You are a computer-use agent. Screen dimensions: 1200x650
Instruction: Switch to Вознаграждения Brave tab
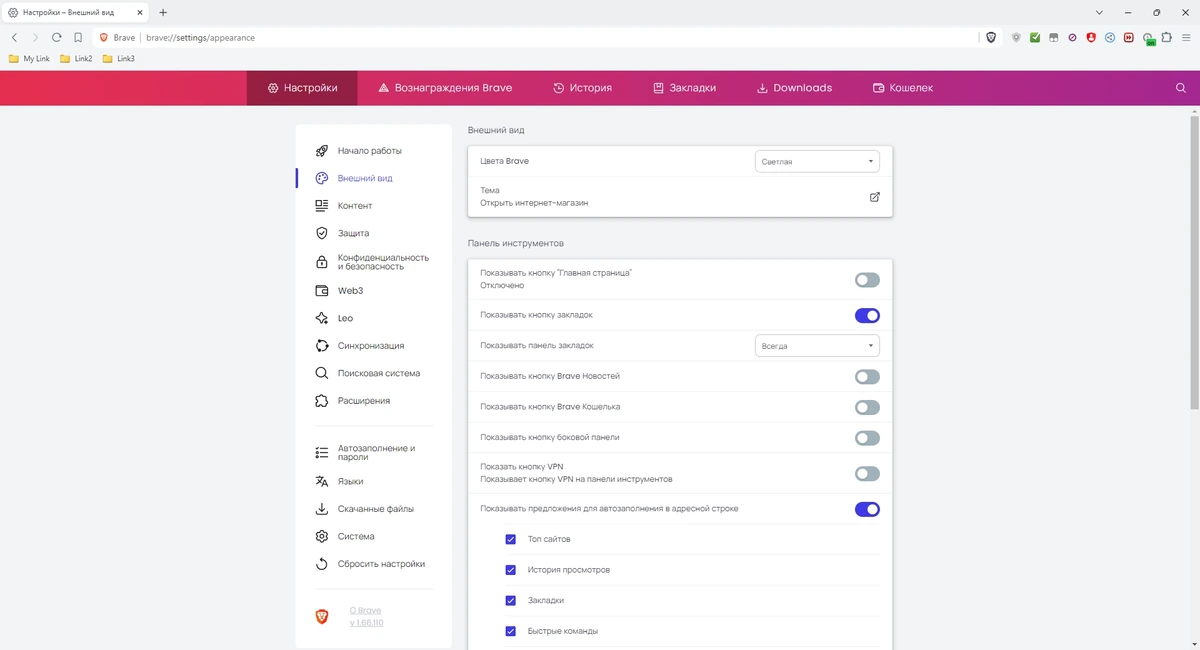445,88
